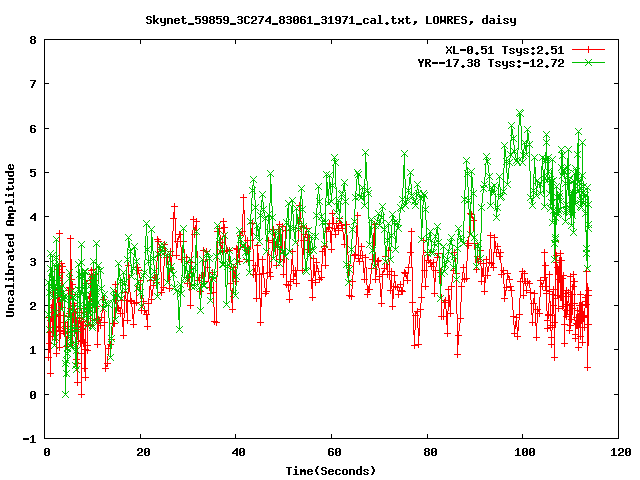Select the YR--17.38 Tsys:-12.72 legend entry
Image resolution: width=640 pixels, height=480 pixels.
(491, 63)
